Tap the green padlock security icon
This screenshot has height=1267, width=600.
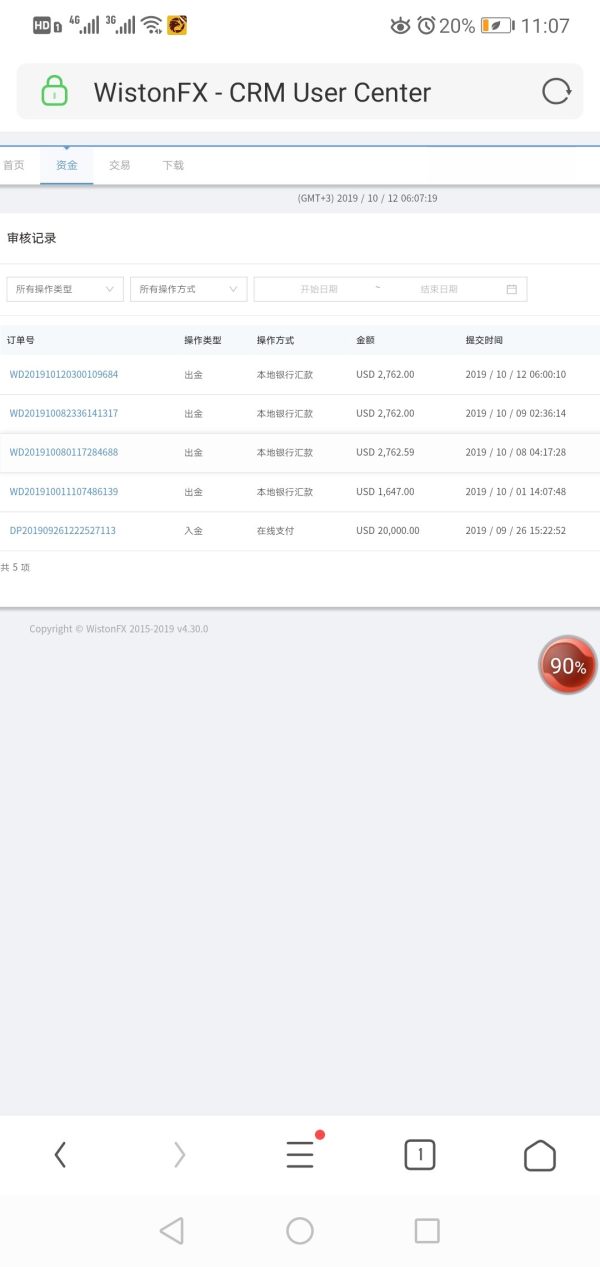[54, 92]
